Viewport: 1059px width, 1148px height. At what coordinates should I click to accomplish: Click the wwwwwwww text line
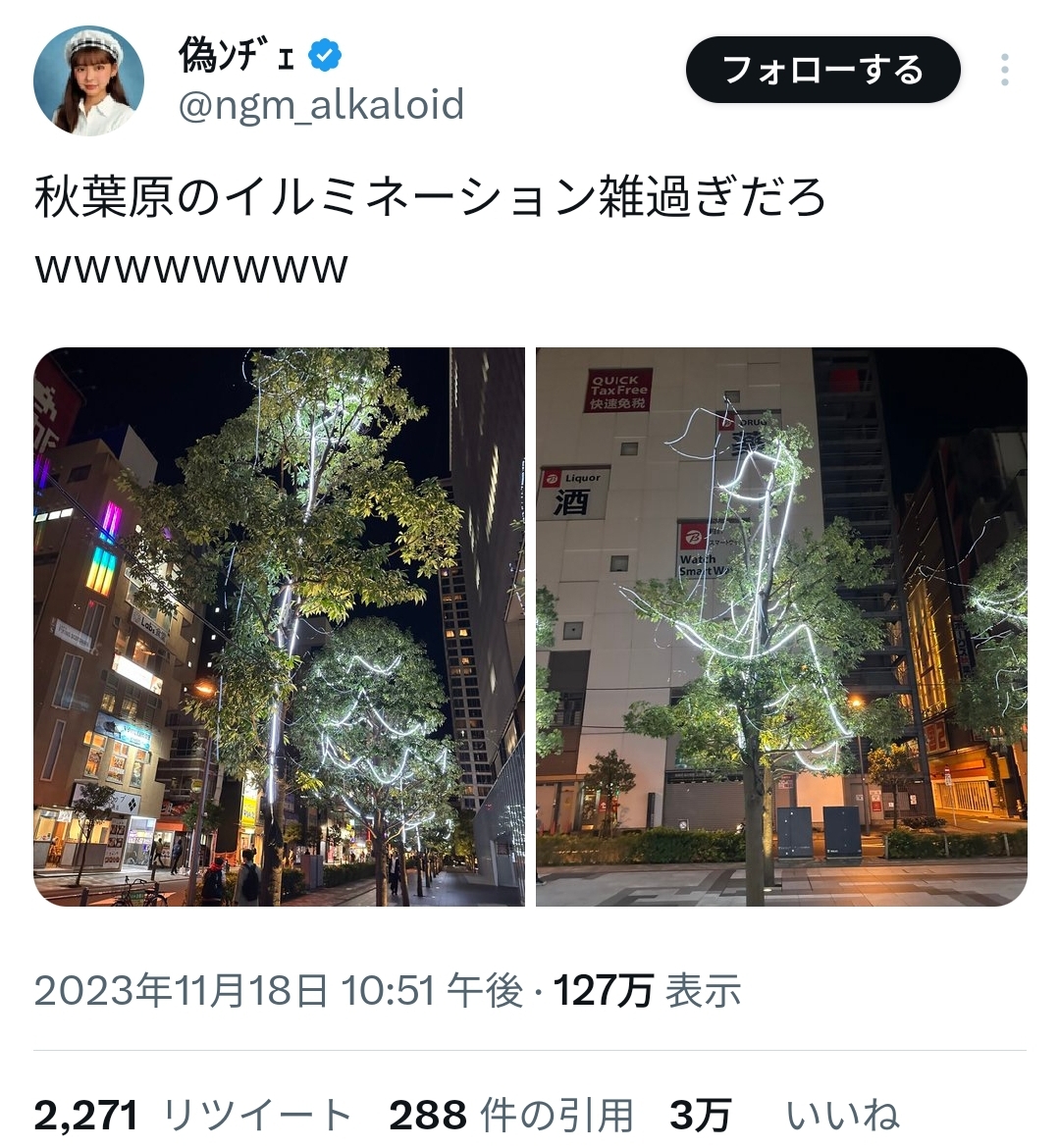tap(190, 267)
